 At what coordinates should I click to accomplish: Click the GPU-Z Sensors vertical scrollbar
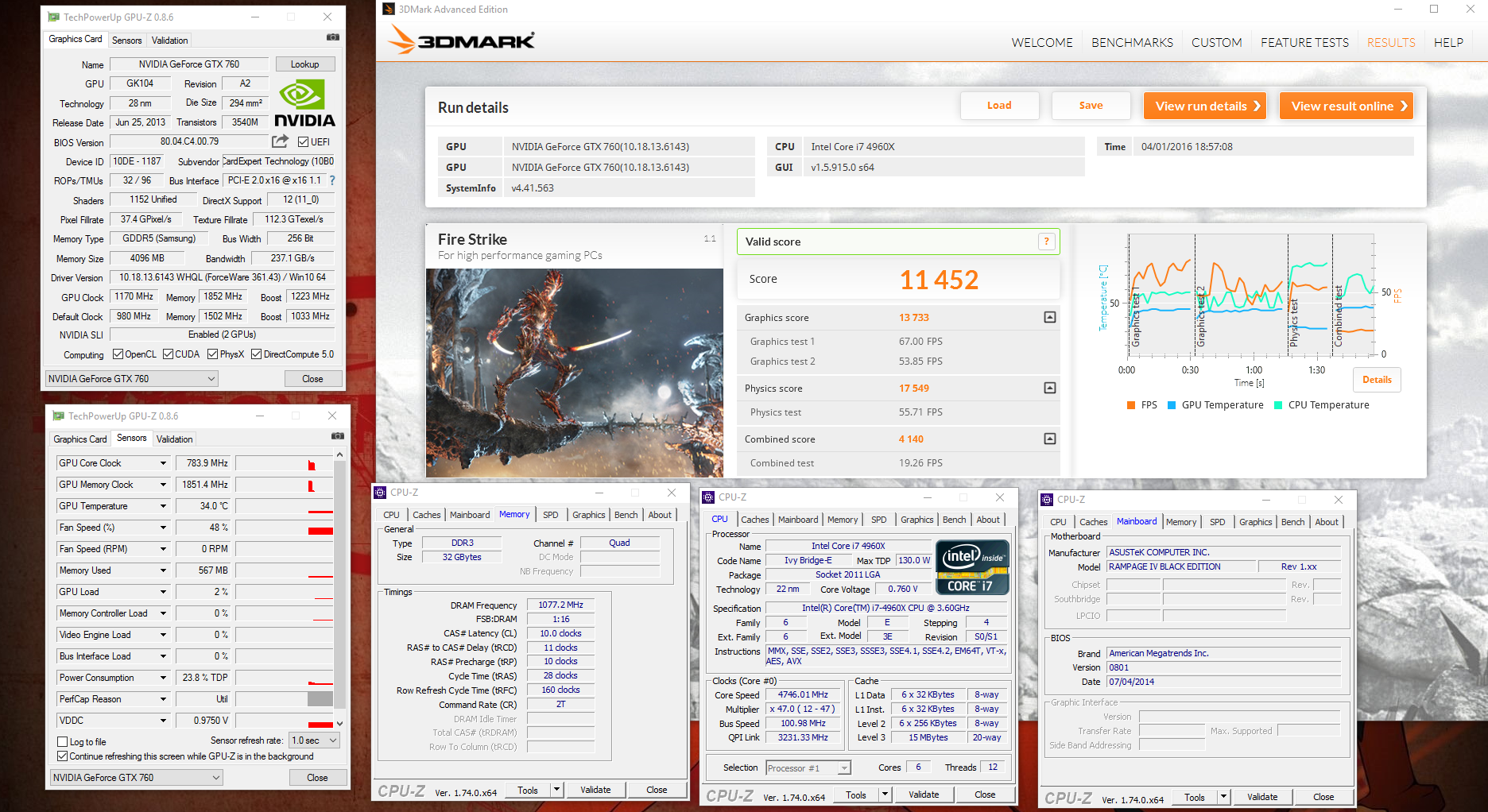[339, 589]
